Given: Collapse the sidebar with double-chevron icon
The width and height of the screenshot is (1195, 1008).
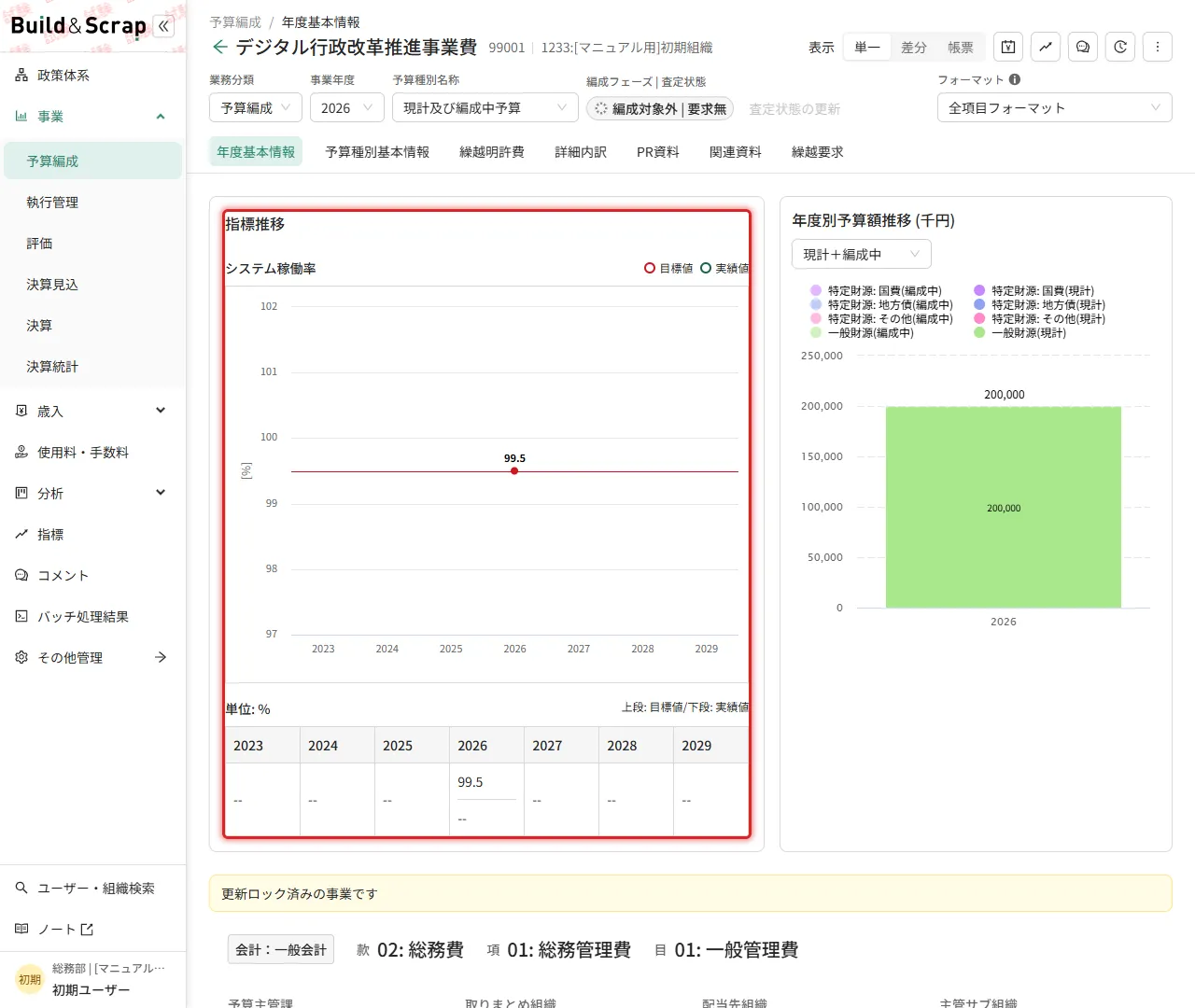Looking at the screenshot, I should point(164,26).
